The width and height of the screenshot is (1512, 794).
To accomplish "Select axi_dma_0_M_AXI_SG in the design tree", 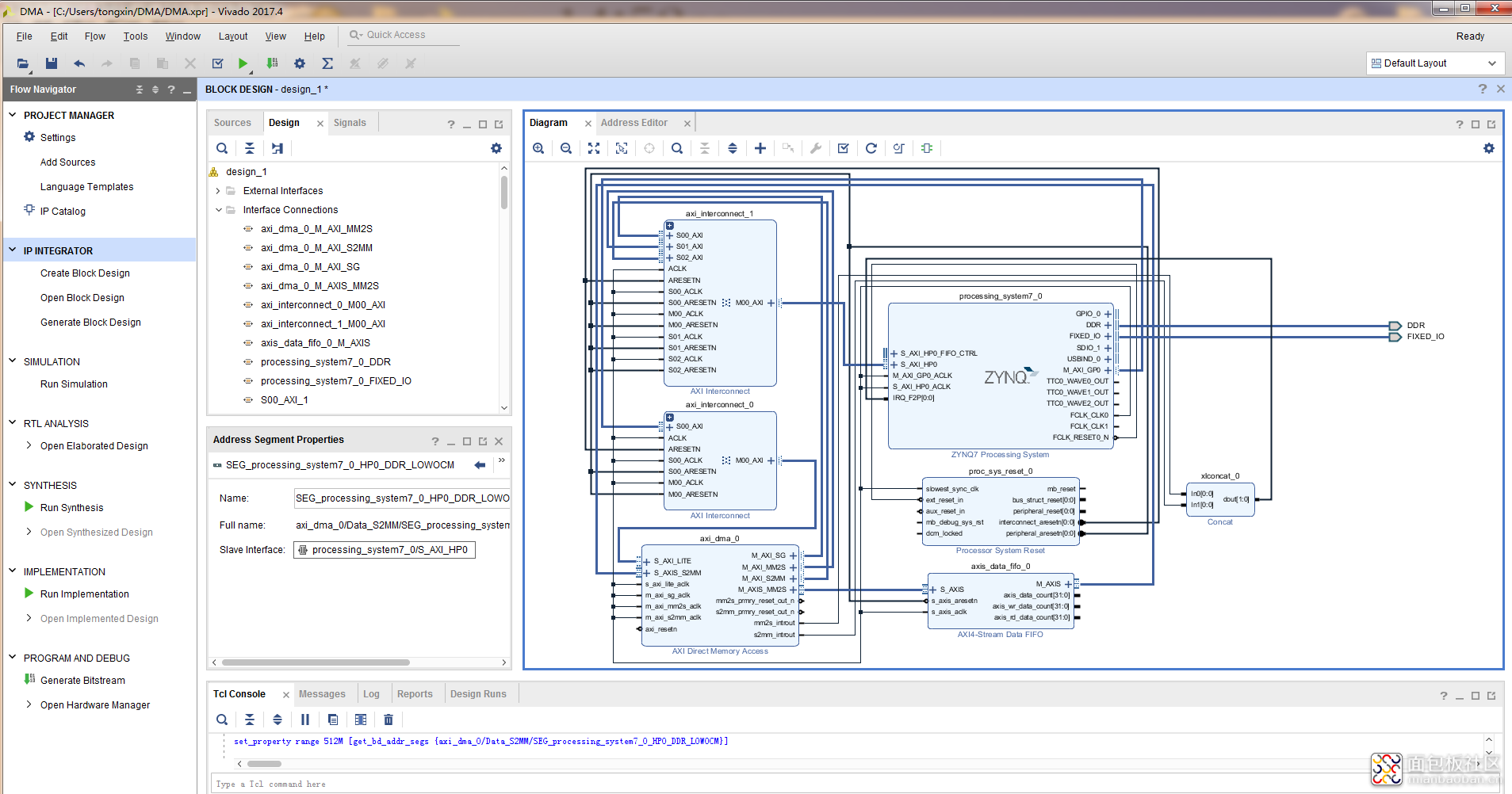I will click(310, 267).
